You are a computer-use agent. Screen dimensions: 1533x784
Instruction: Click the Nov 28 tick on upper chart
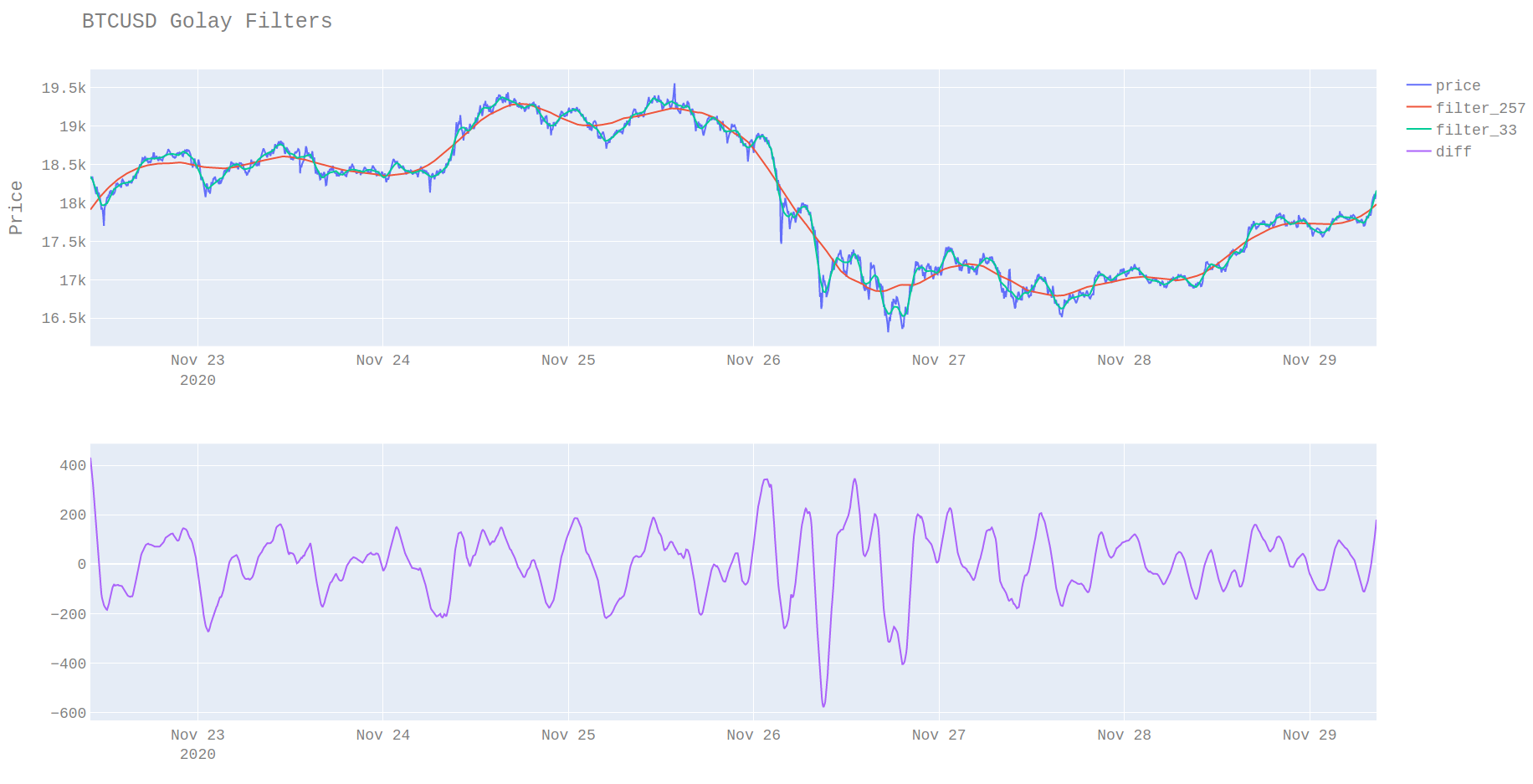tap(1124, 360)
